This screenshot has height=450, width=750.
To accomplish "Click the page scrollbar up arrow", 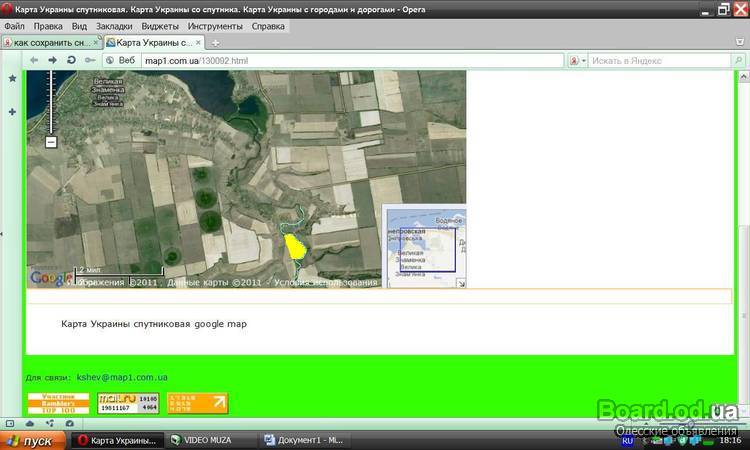I will click(x=744, y=77).
